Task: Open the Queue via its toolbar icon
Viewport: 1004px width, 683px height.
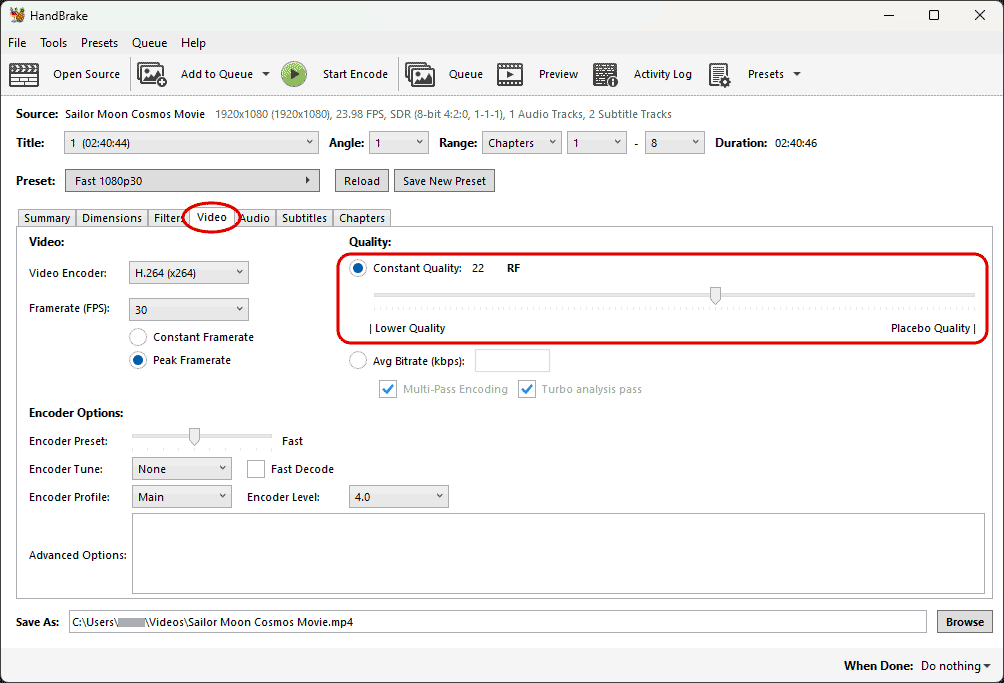Action: pos(420,74)
